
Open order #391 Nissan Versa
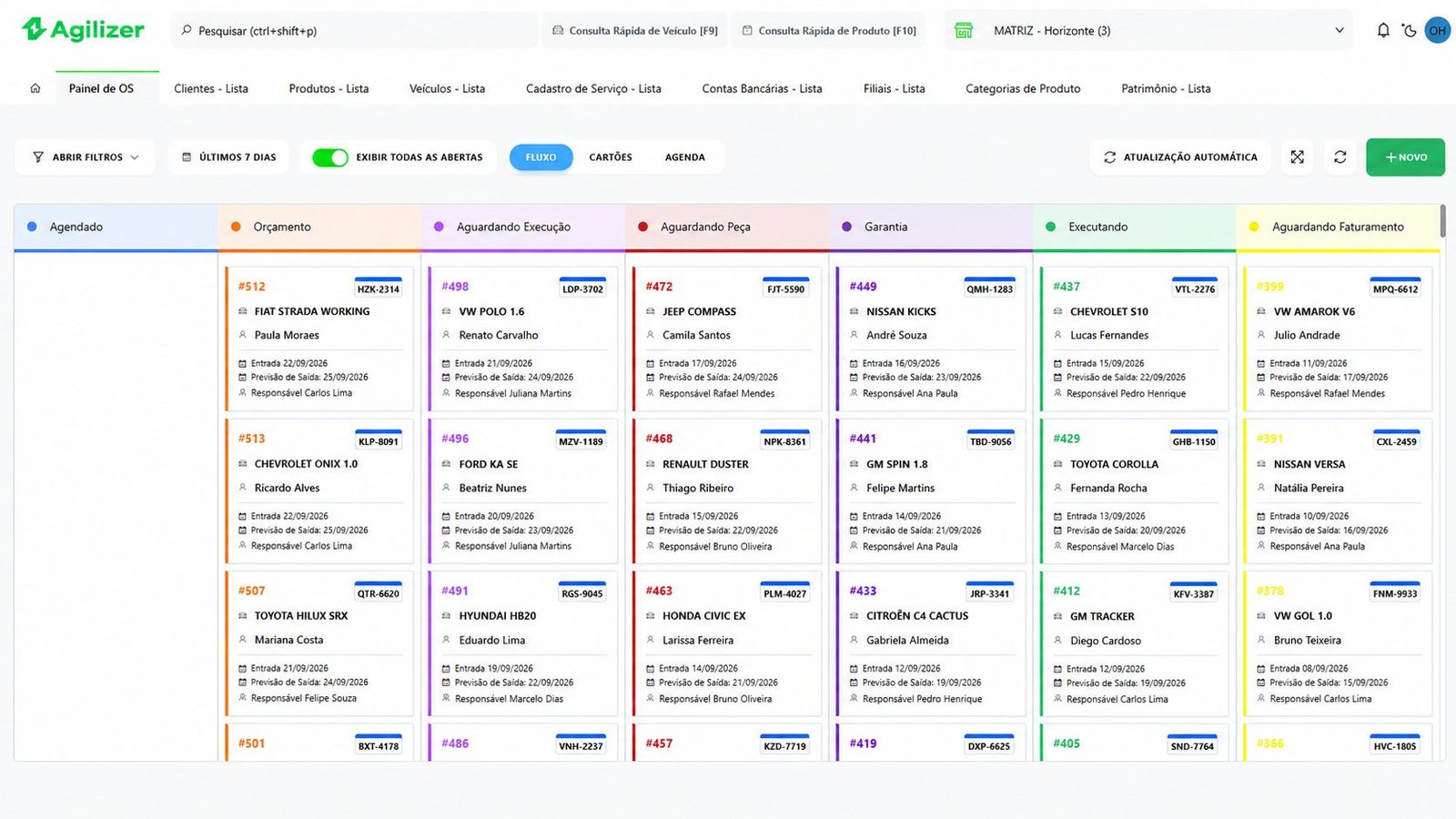[x=1338, y=491]
